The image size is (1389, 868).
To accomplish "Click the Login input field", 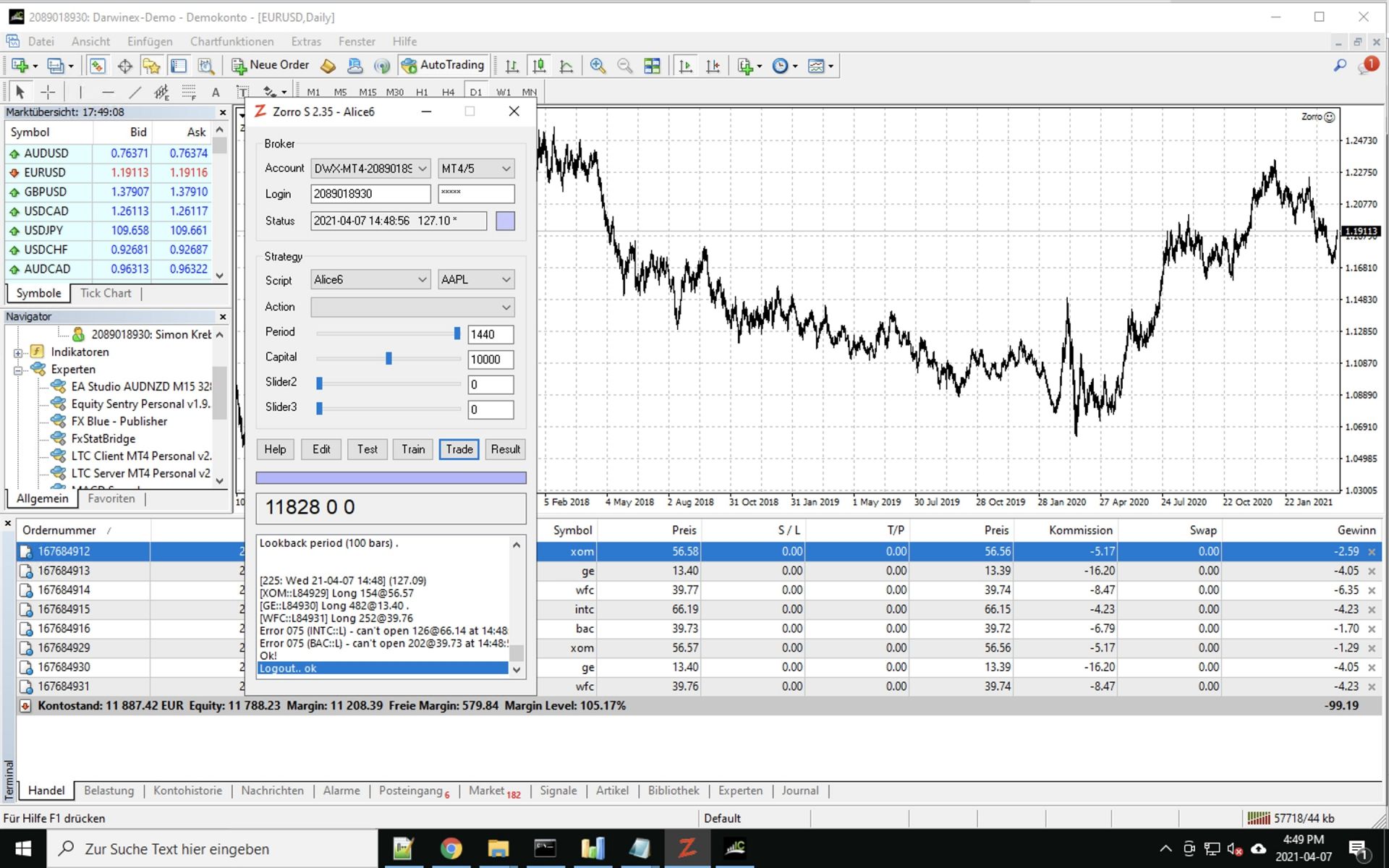I will (370, 194).
